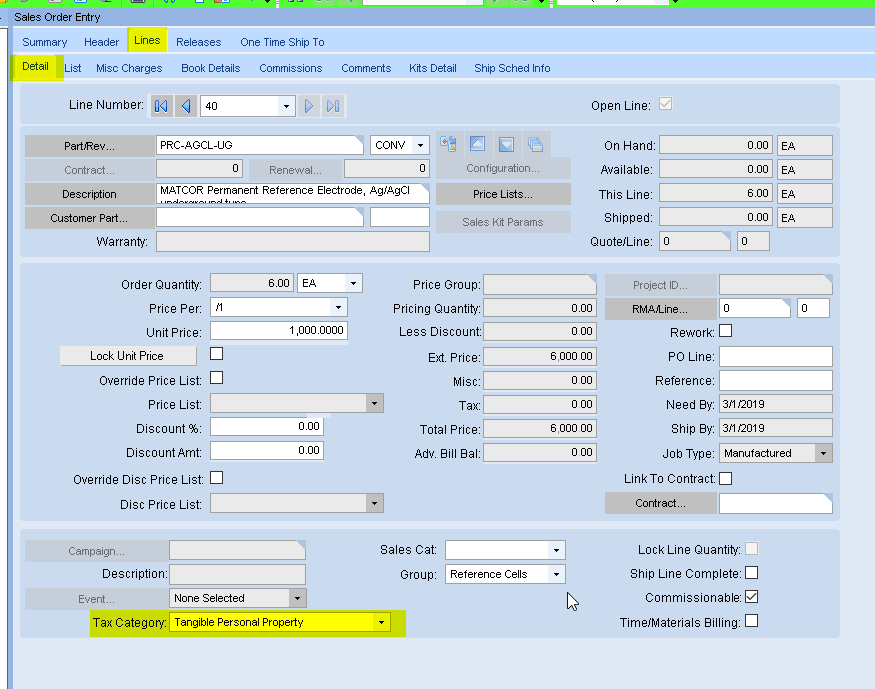Switch to the Commissions sub-tab
The width and height of the screenshot is (875, 689).
(291, 68)
